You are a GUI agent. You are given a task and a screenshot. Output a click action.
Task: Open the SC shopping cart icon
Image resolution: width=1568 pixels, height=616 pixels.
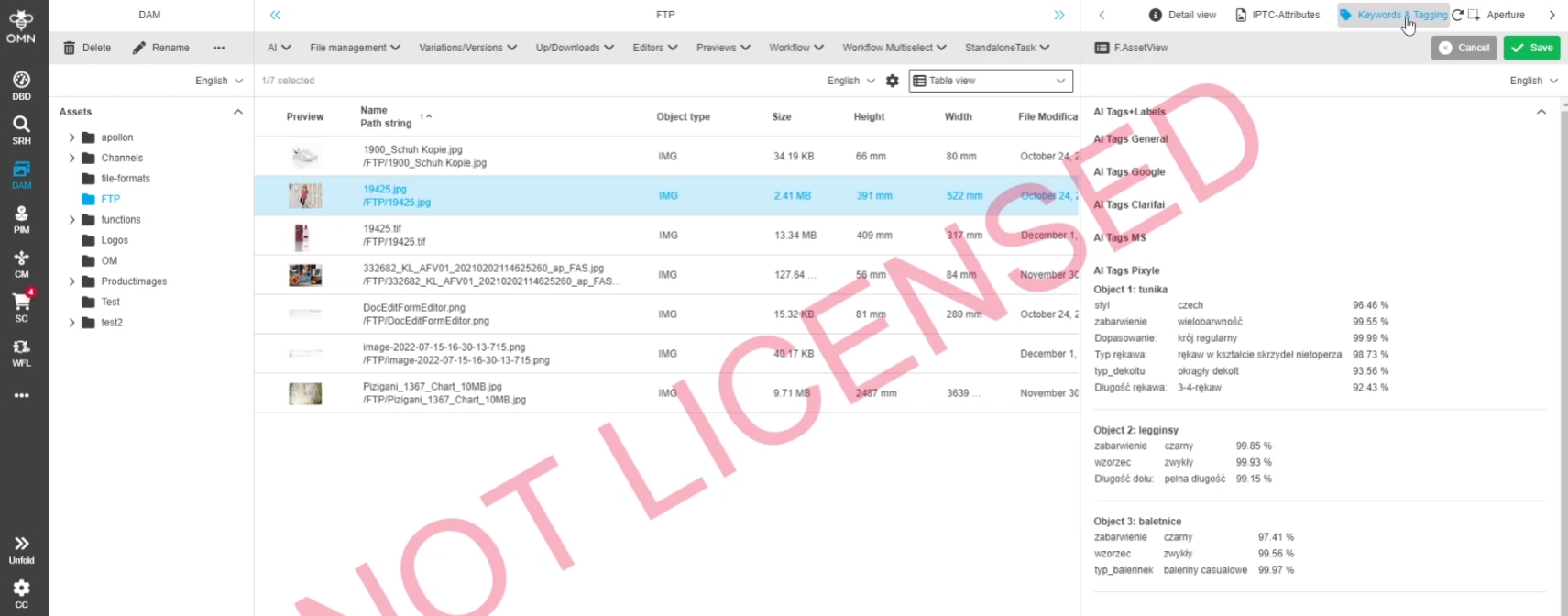pos(21,307)
